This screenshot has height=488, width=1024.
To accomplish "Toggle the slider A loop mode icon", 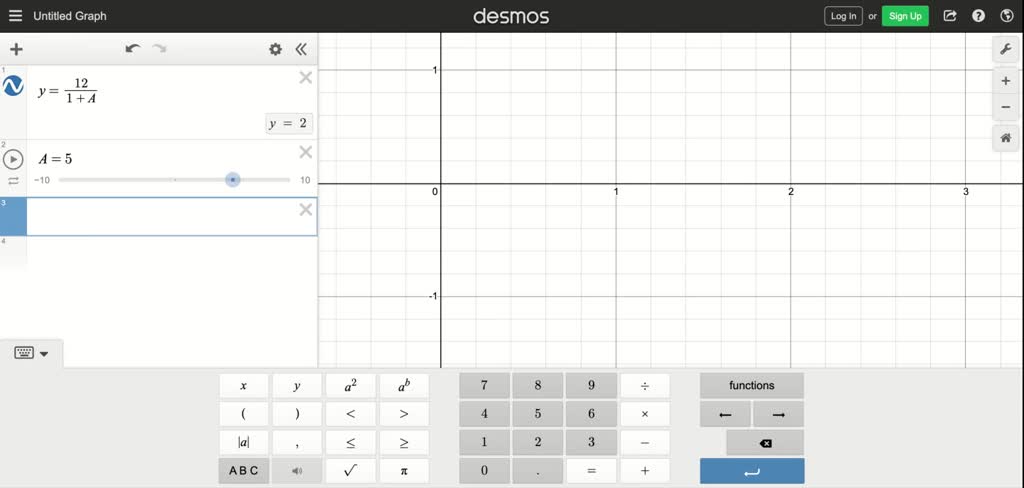I will click(13, 181).
